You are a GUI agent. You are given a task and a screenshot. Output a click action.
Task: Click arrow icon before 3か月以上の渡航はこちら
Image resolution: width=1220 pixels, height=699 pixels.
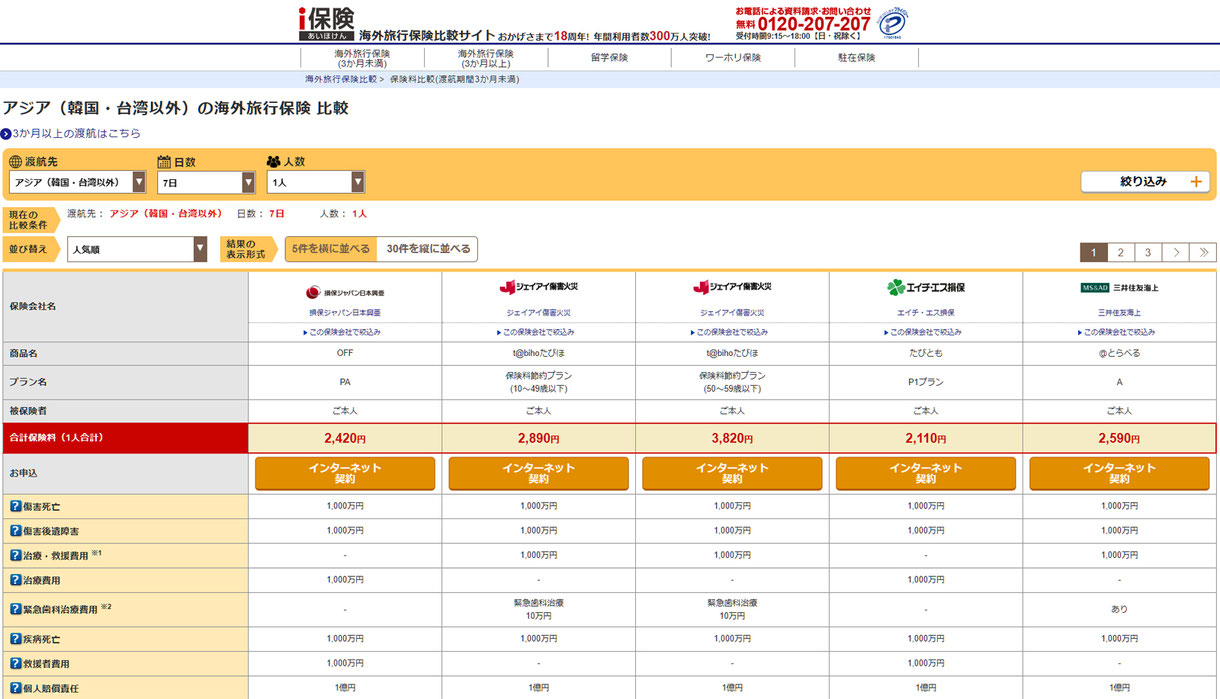pyautogui.click(x=6, y=133)
